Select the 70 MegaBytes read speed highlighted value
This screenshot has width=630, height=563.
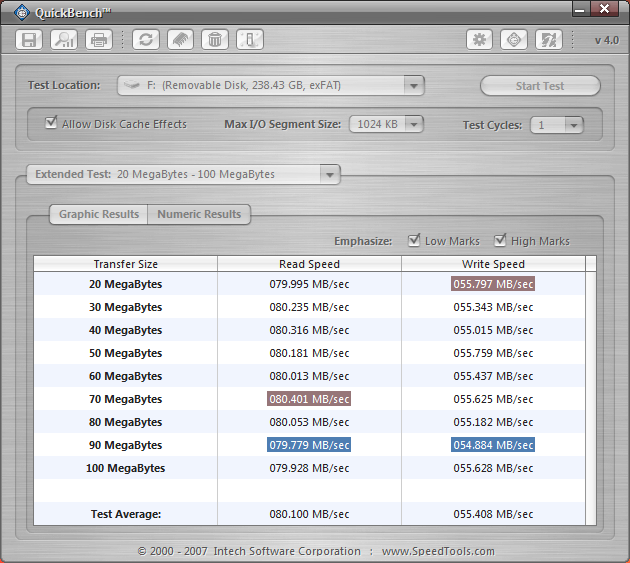[x=309, y=399]
